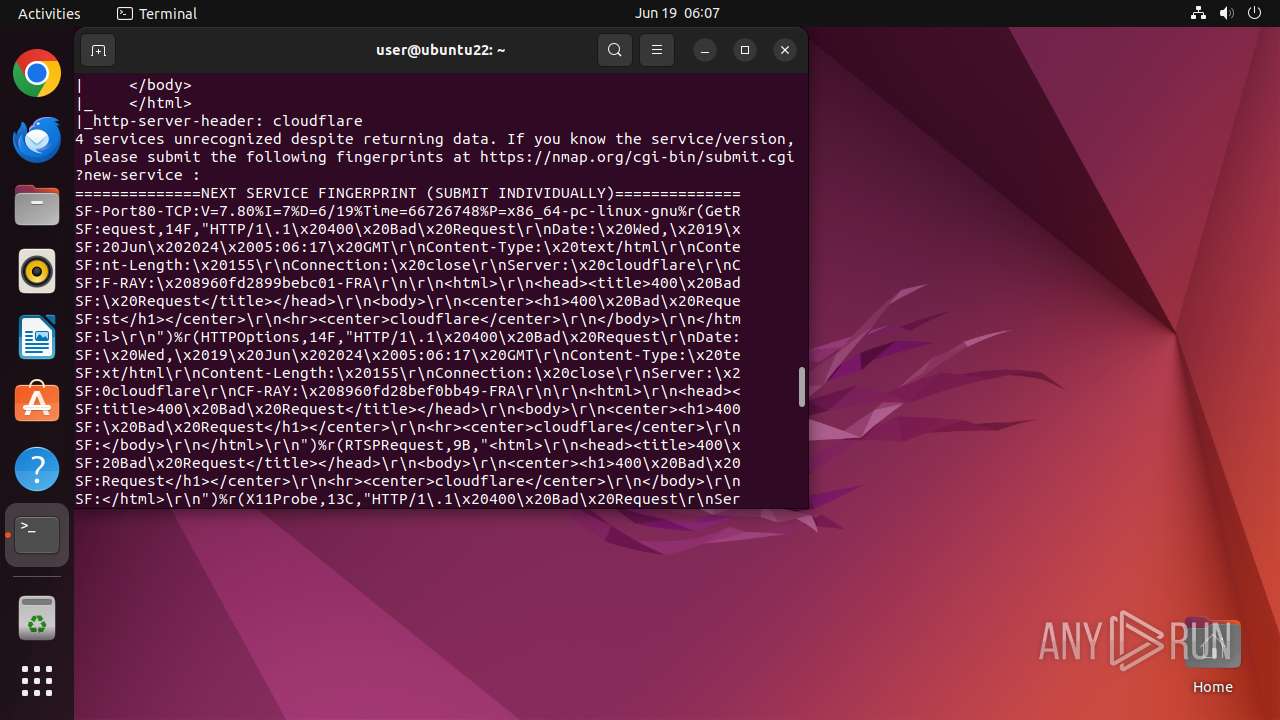Select the Terminal icon in the dock
The width and height of the screenshot is (1280, 720).
(x=37, y=535)
